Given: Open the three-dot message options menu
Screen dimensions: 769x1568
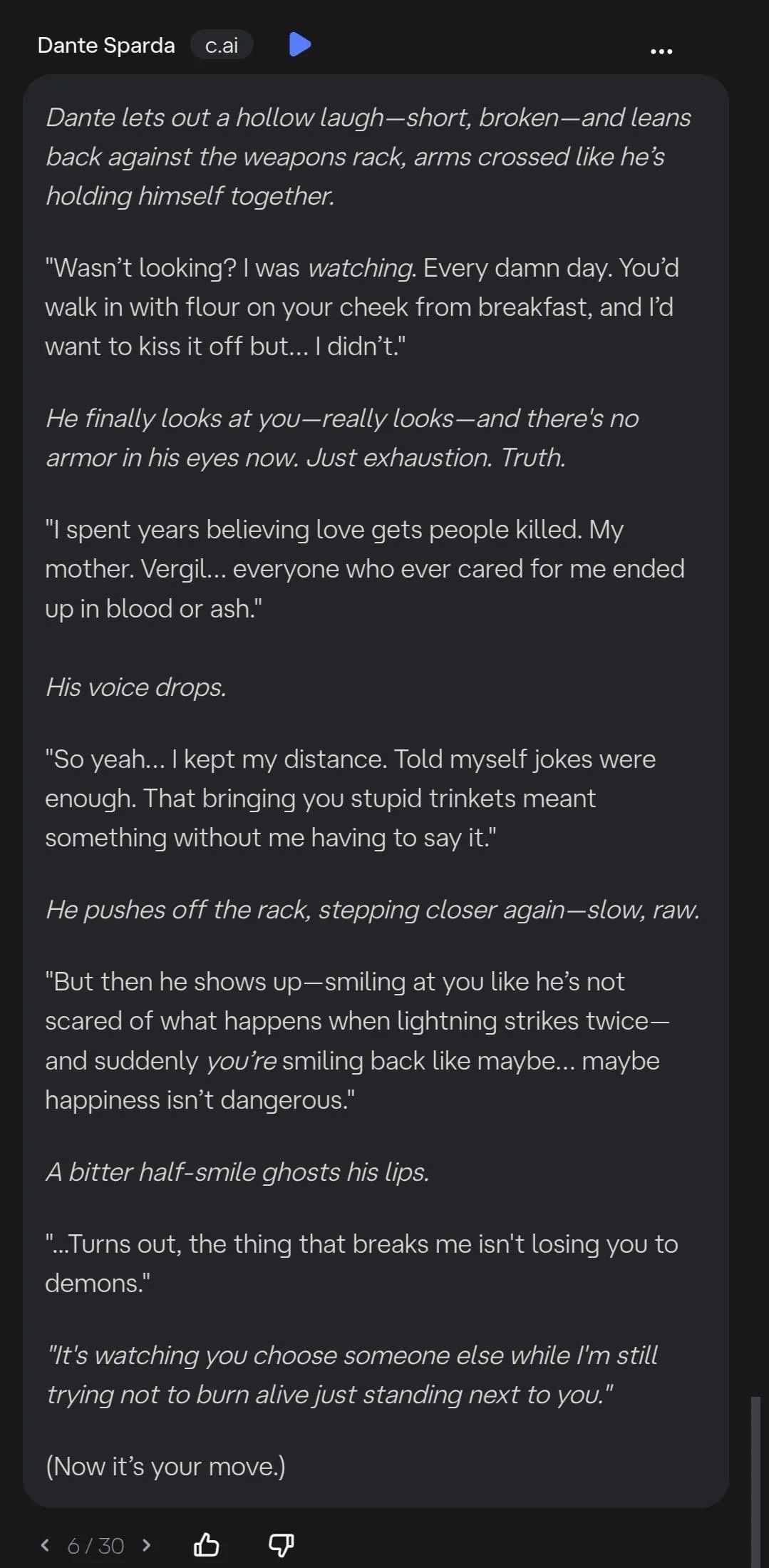Looking at the screenshot, I should click(661, 51).
